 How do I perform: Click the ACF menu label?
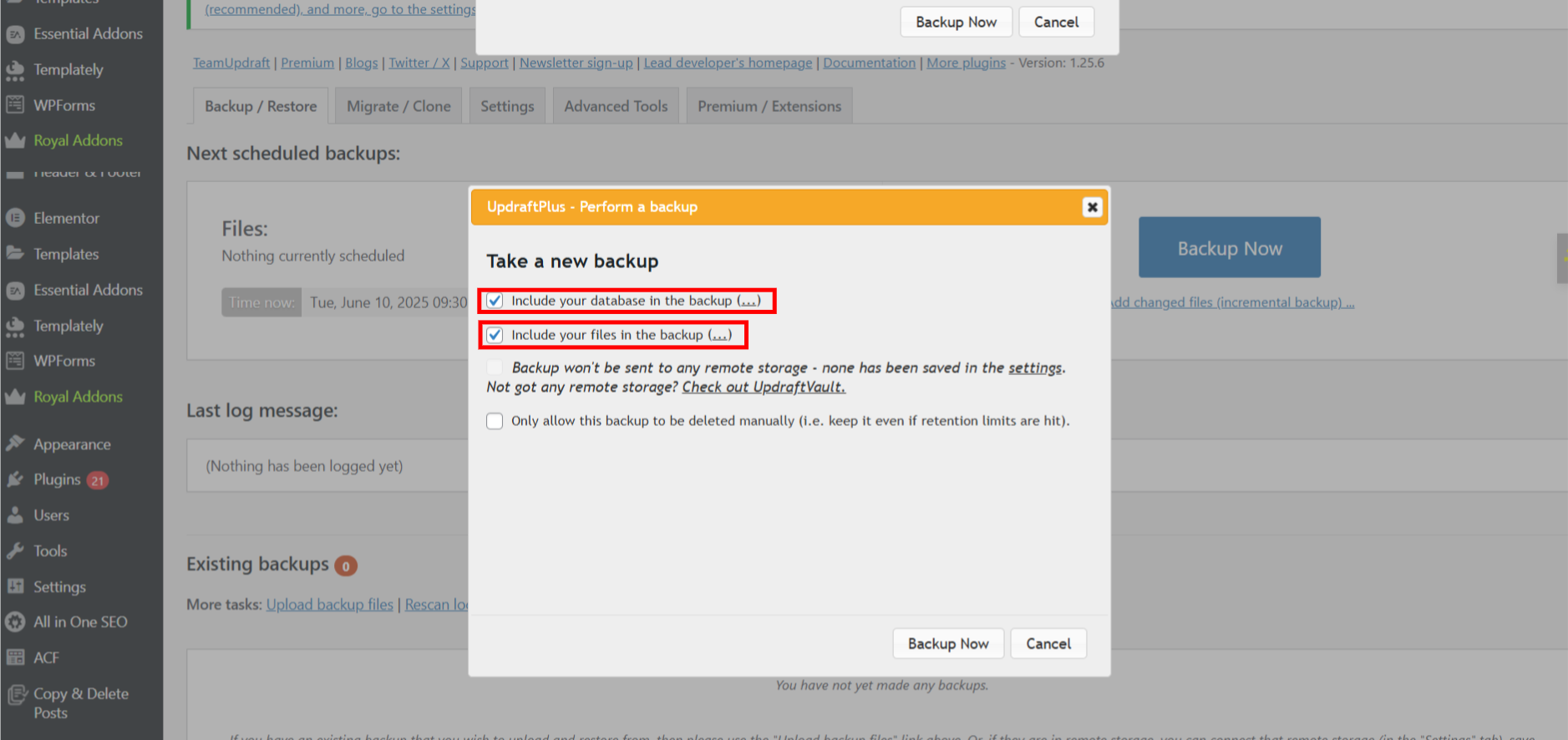pos(46,658)
